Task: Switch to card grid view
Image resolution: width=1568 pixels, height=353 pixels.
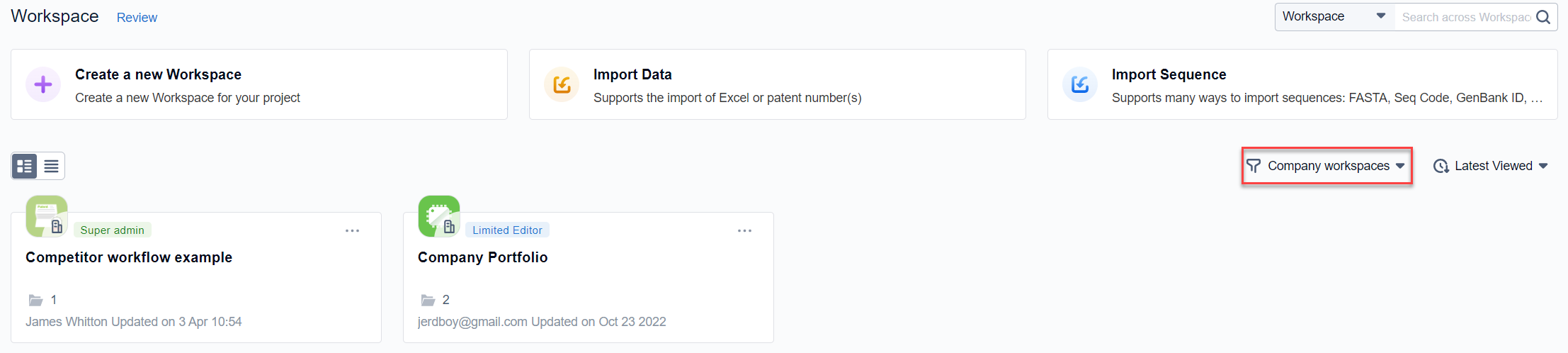Action: [25, 166]
